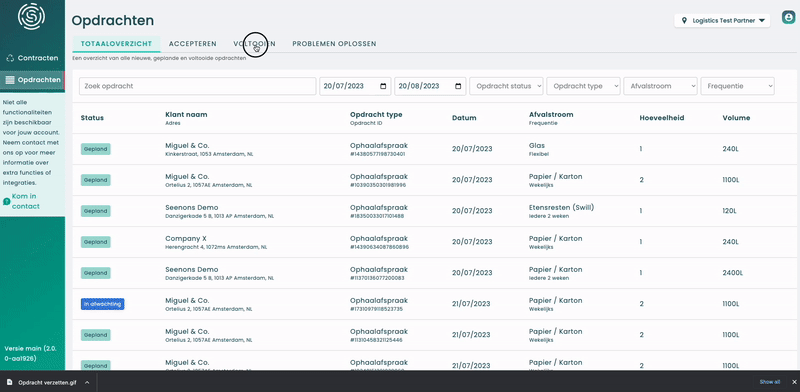800x392 pixels.
Task: Click order ID #17310979118523735
Action: [377, 309]
